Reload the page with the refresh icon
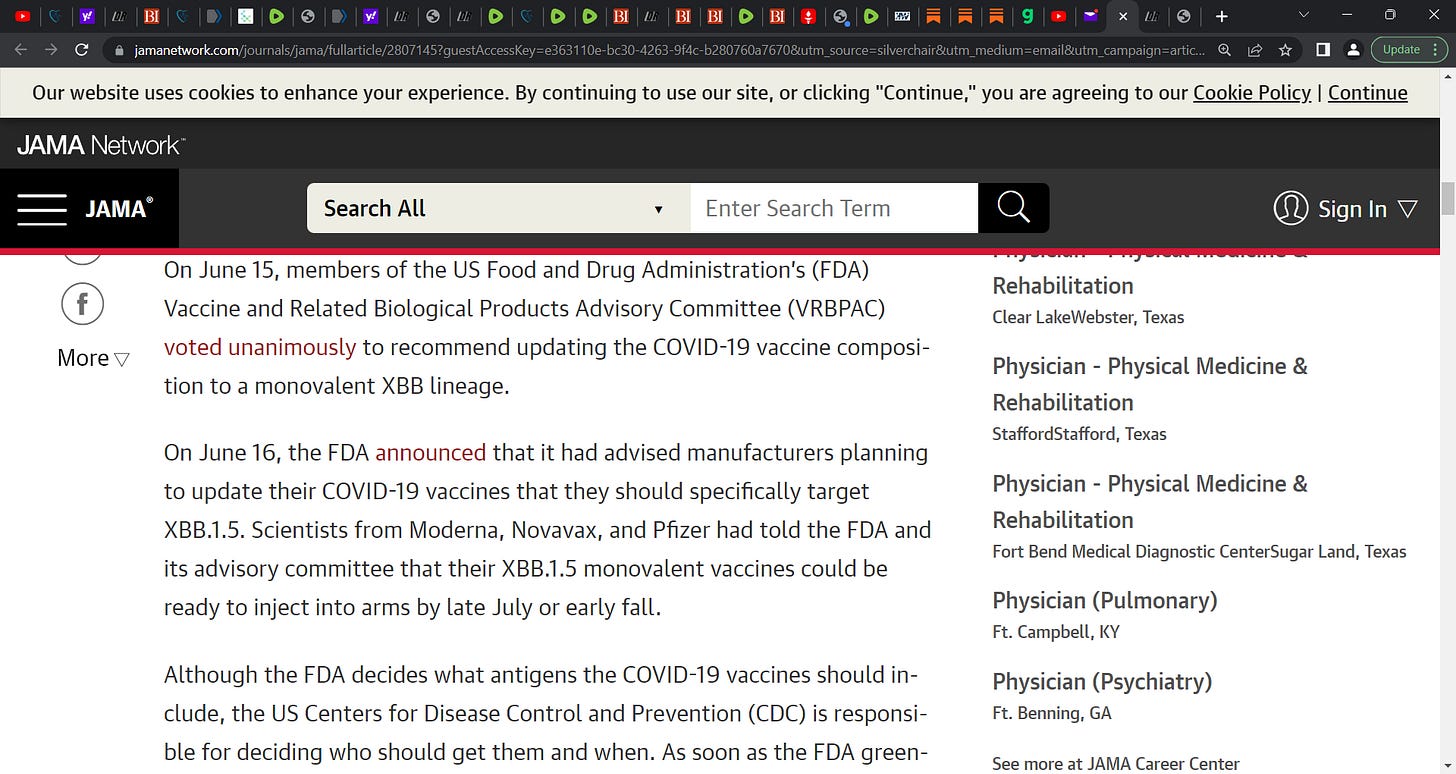 coord(83,50)
